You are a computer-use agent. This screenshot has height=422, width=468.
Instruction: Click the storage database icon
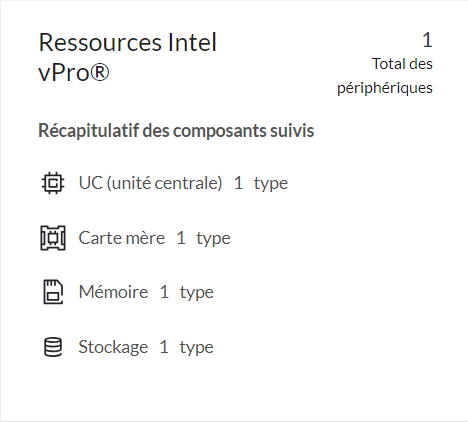click(53, 347)
